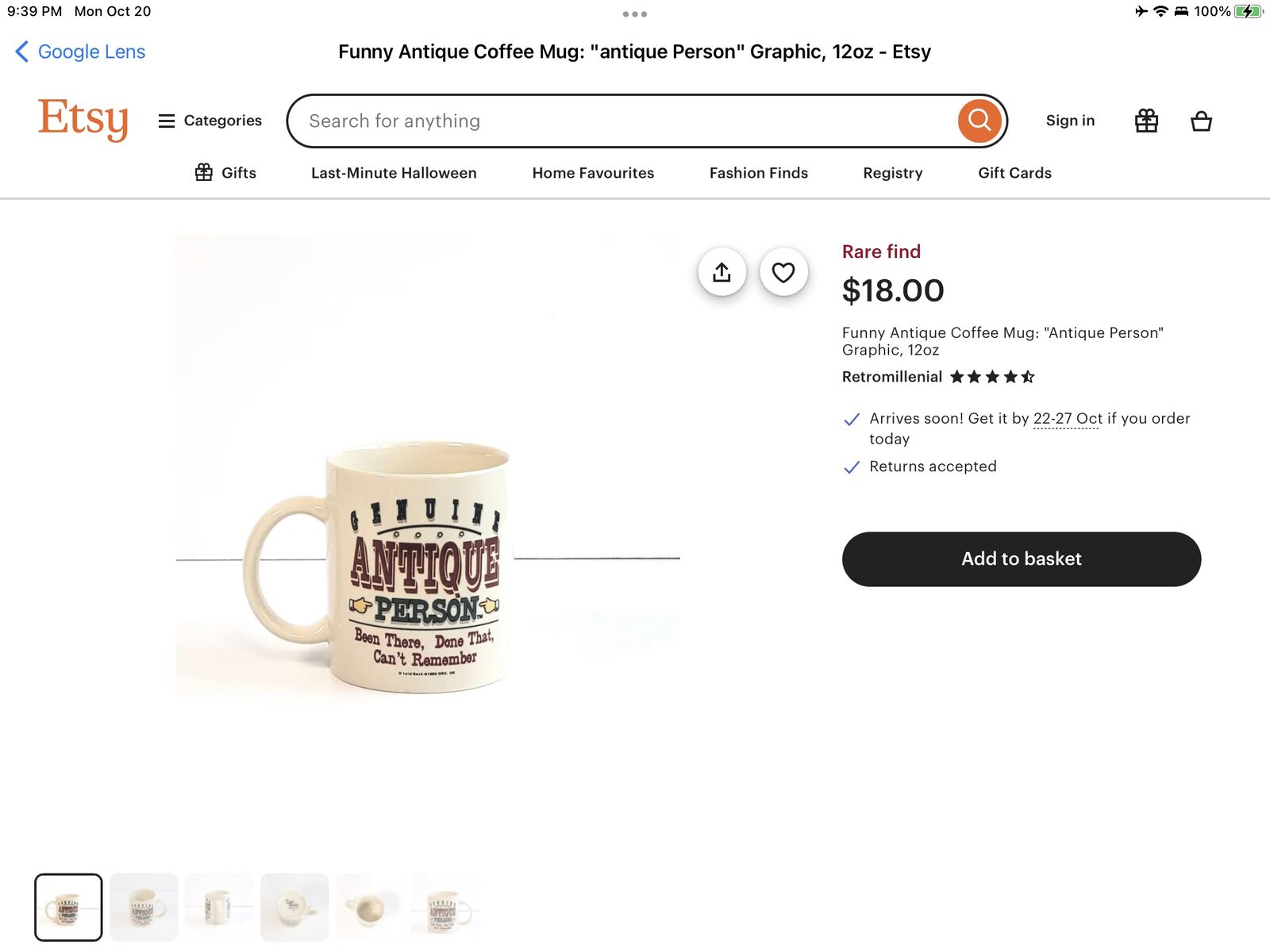Focus the Search for anything field

point(619,121)
